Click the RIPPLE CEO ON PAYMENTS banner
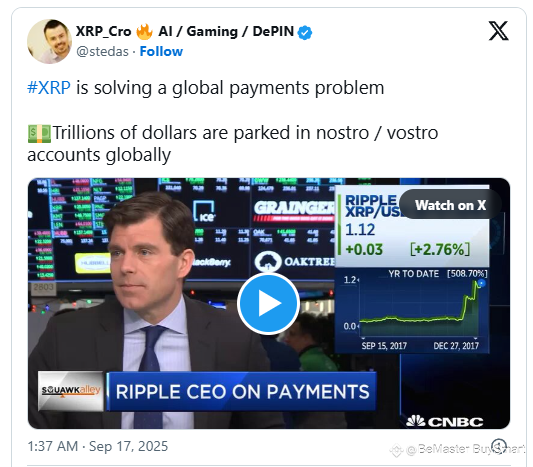Viewport: 533px width, 467px height. pos(242,392)
